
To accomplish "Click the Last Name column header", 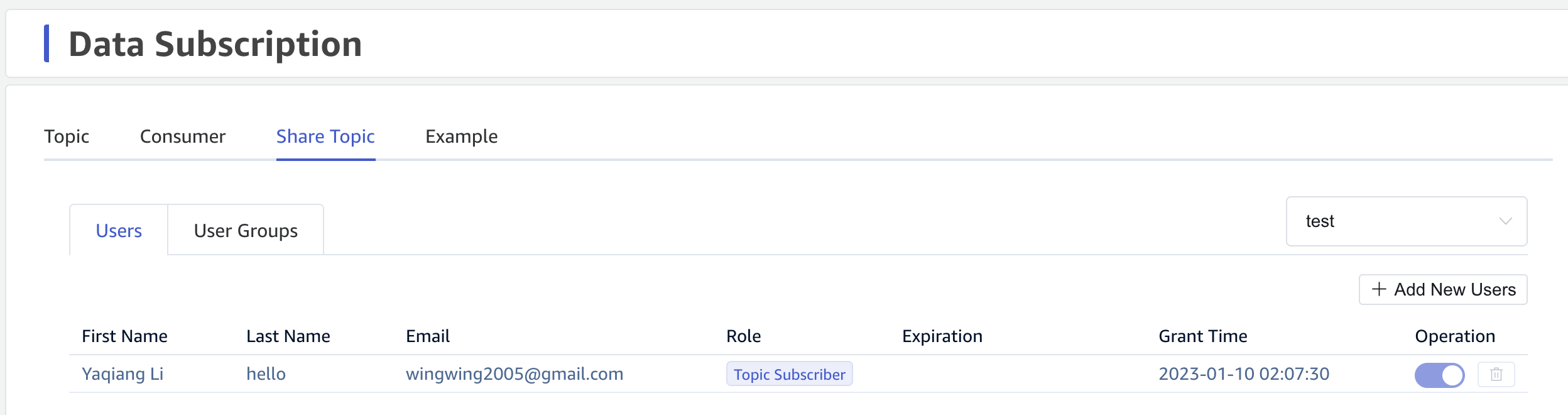I will [288, 336].
